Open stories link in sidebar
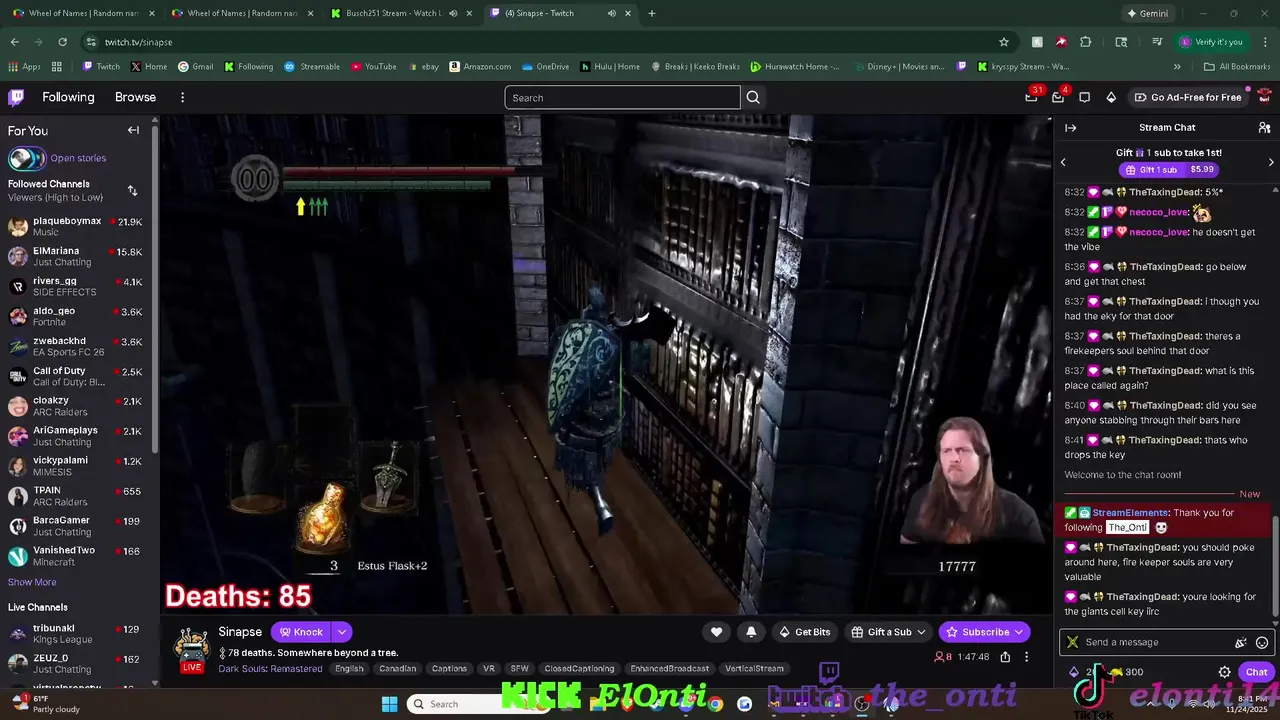This screenshot has height=720, width=1280. coord(78,158)
